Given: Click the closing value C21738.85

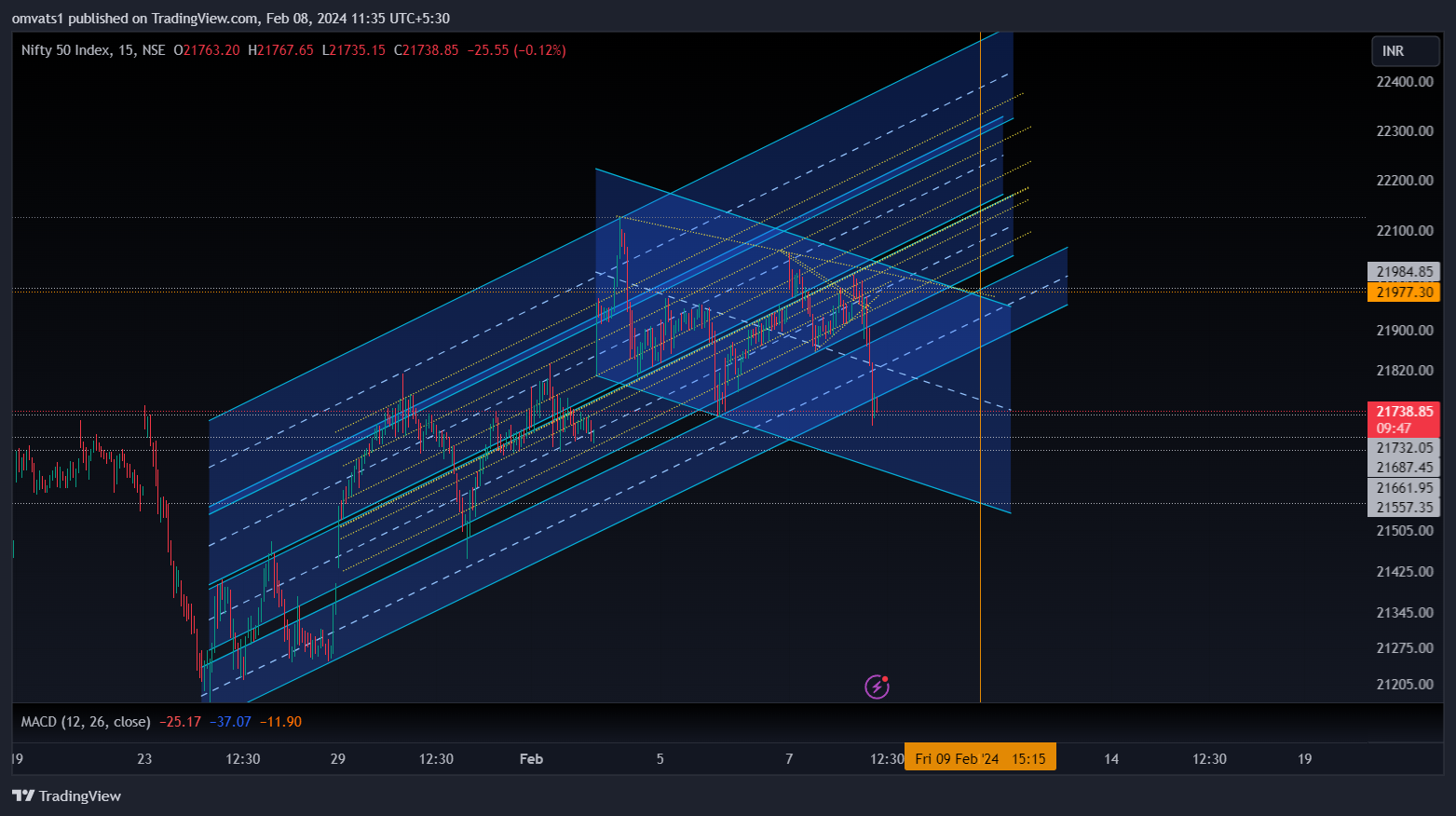Looking at the screenshot, I should point(426,50).
